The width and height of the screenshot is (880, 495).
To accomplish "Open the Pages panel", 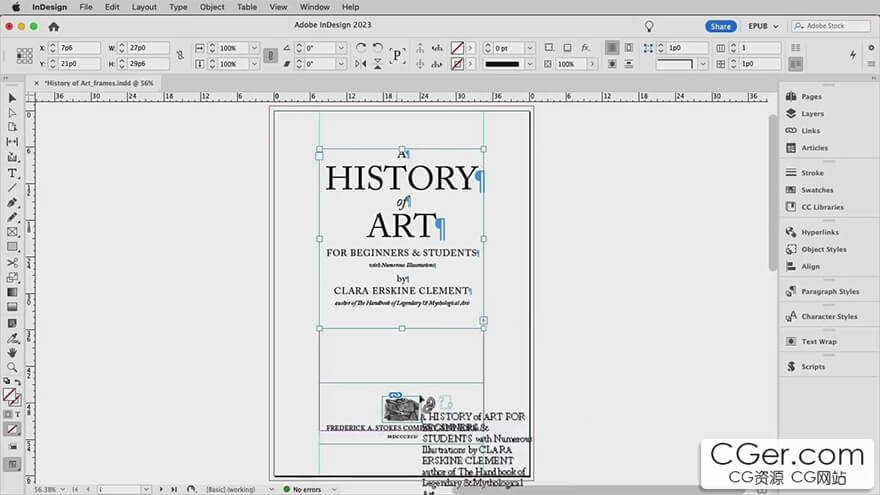I will [811, 97].
